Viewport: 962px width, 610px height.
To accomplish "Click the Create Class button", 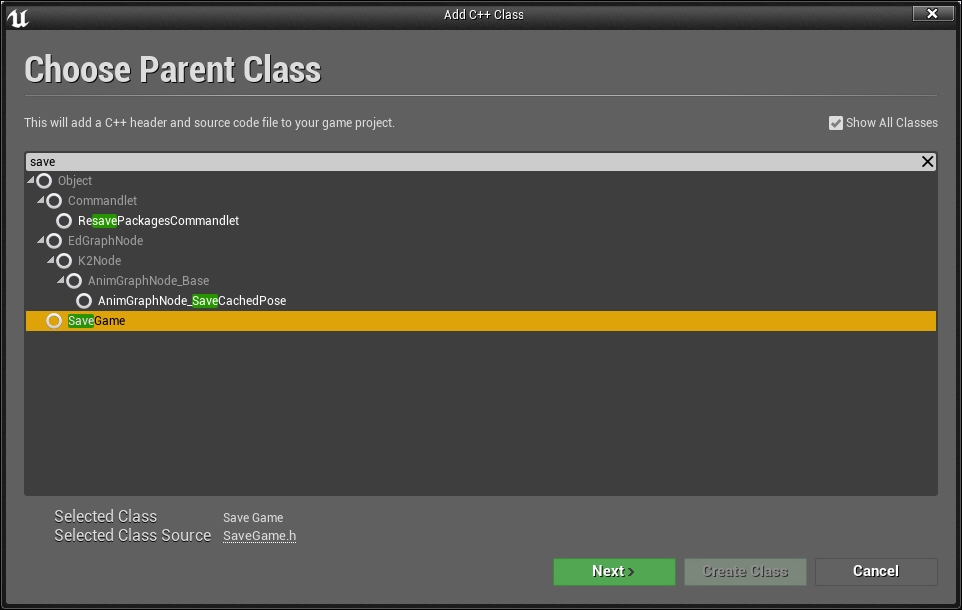I will tap(745, 571).
